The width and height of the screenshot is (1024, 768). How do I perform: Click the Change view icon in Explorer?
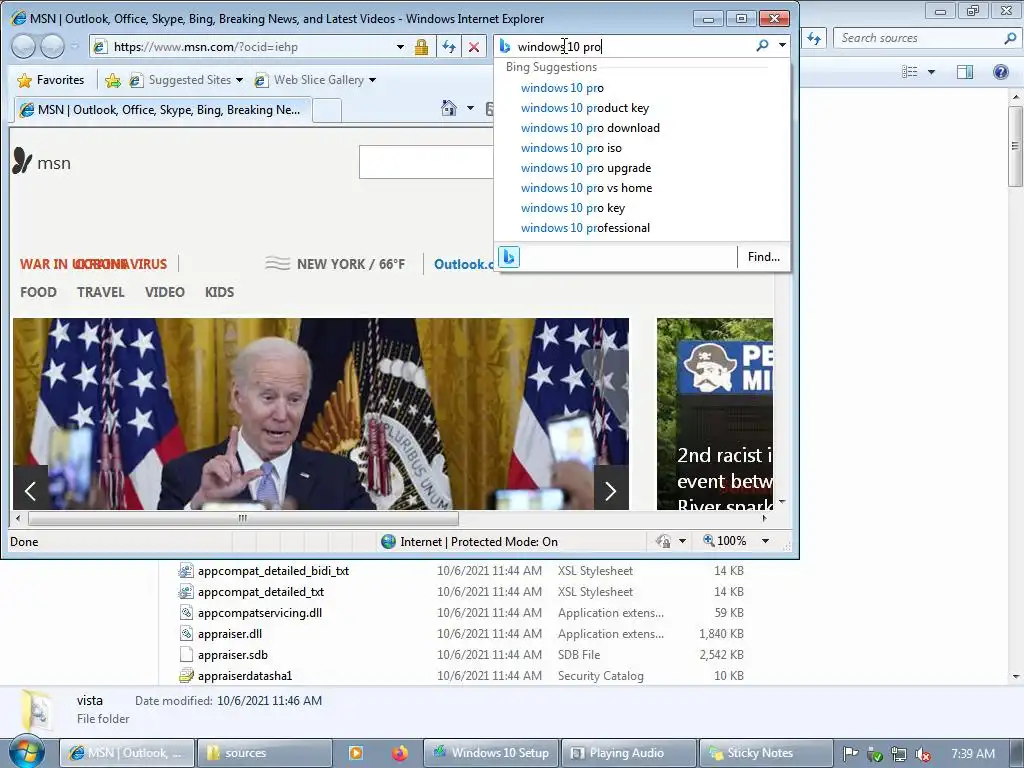(x=910, y=72)
